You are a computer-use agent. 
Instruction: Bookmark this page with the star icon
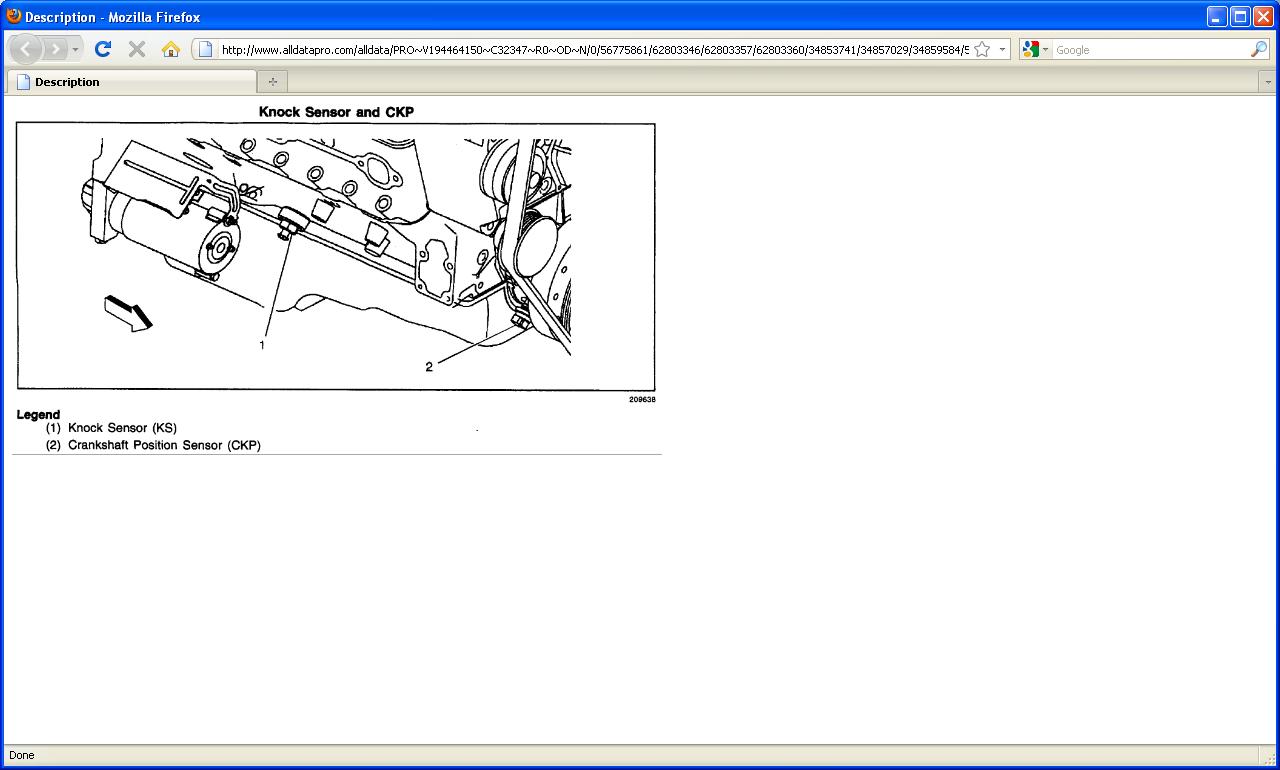click(982, 49)
